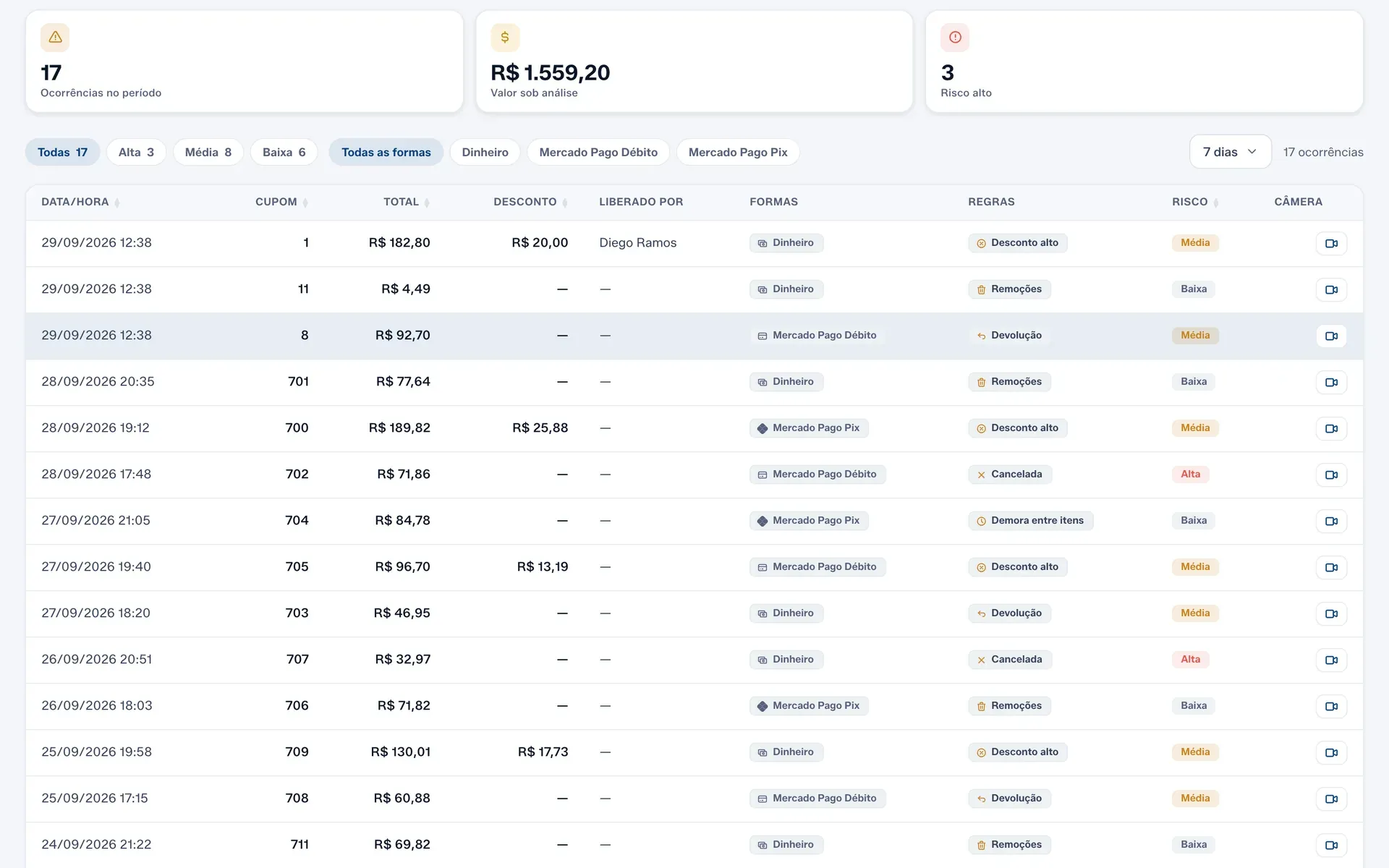
Task: Show camera video for coupon 700
Action: tap(1331, 428)
